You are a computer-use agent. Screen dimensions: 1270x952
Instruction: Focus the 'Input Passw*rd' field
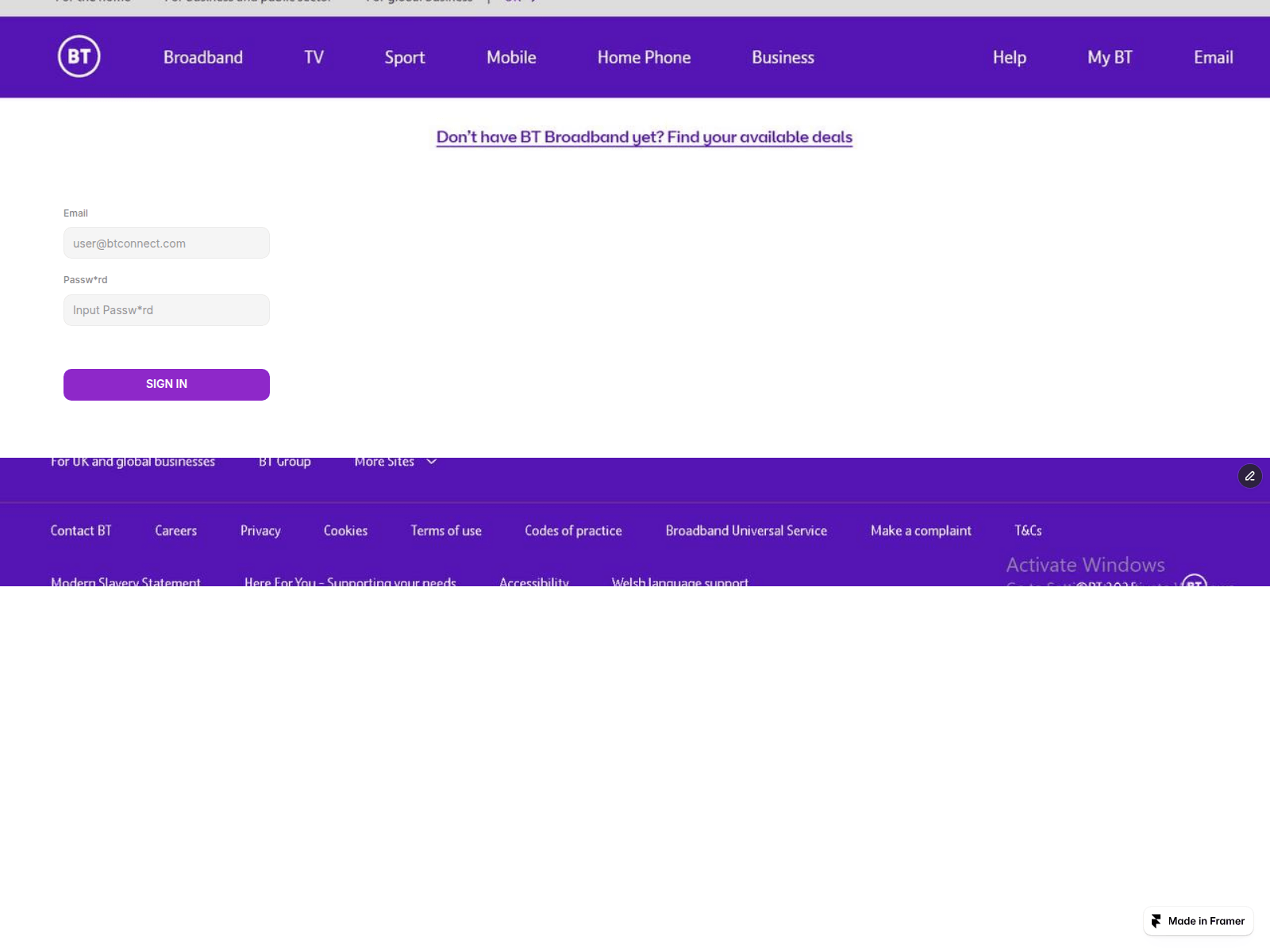tap(167, 310)
